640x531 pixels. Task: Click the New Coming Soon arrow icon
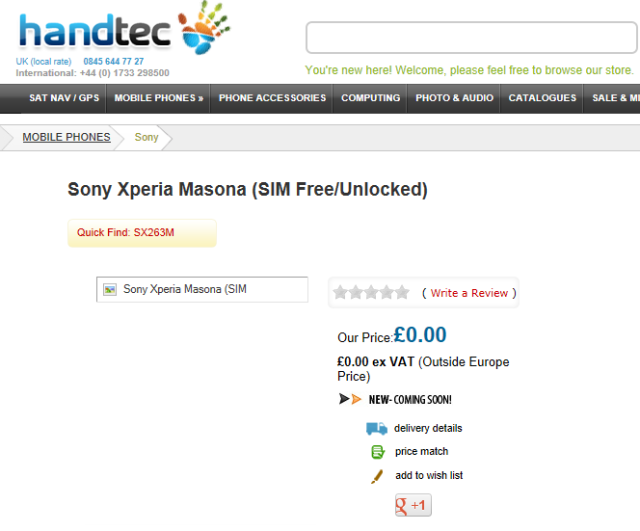tap(350, 399)
